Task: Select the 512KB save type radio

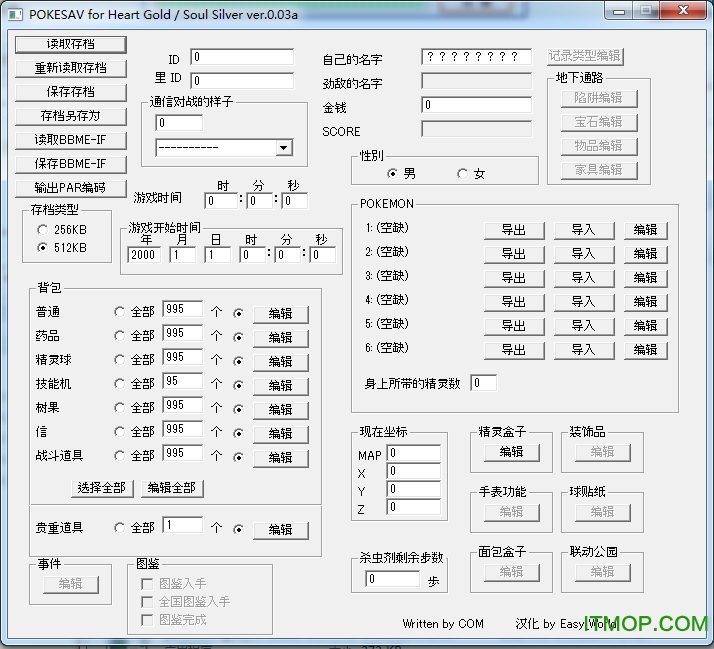Action: (x=42, y=248)
